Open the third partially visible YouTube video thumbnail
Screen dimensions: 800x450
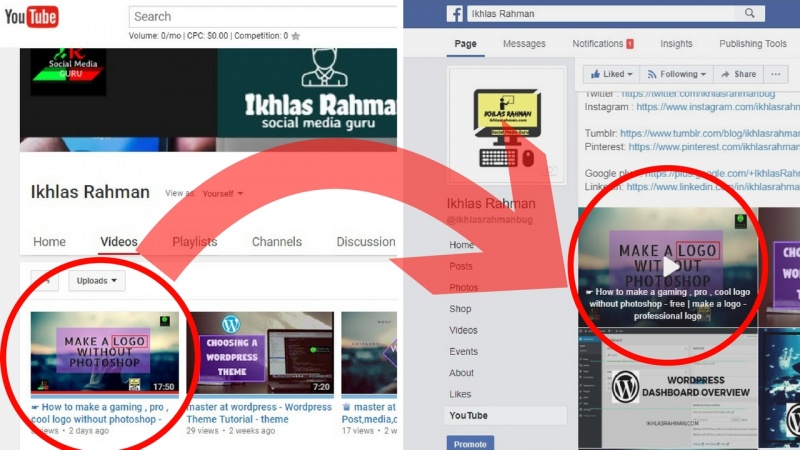coord(369,353)
